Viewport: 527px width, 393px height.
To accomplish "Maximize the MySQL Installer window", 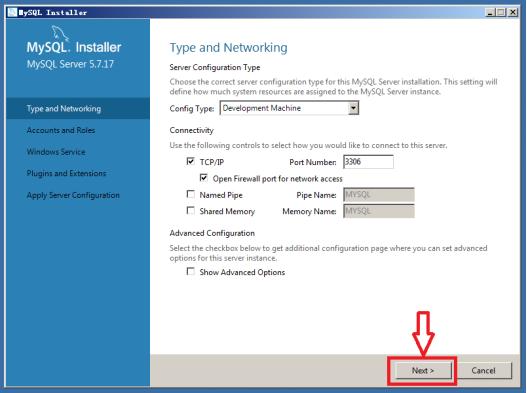I will (501, 12).
